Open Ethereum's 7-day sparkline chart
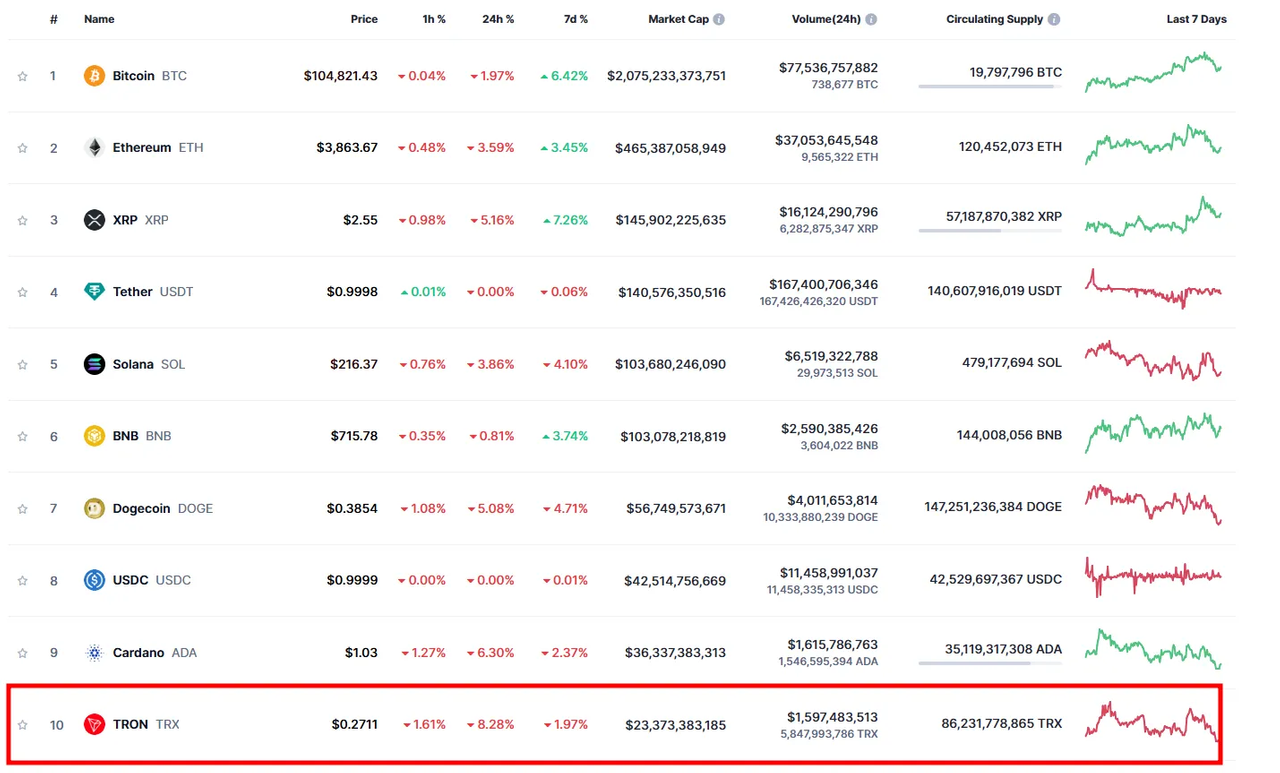This screenshot has height=773, width=1280. pos(1153,144)
